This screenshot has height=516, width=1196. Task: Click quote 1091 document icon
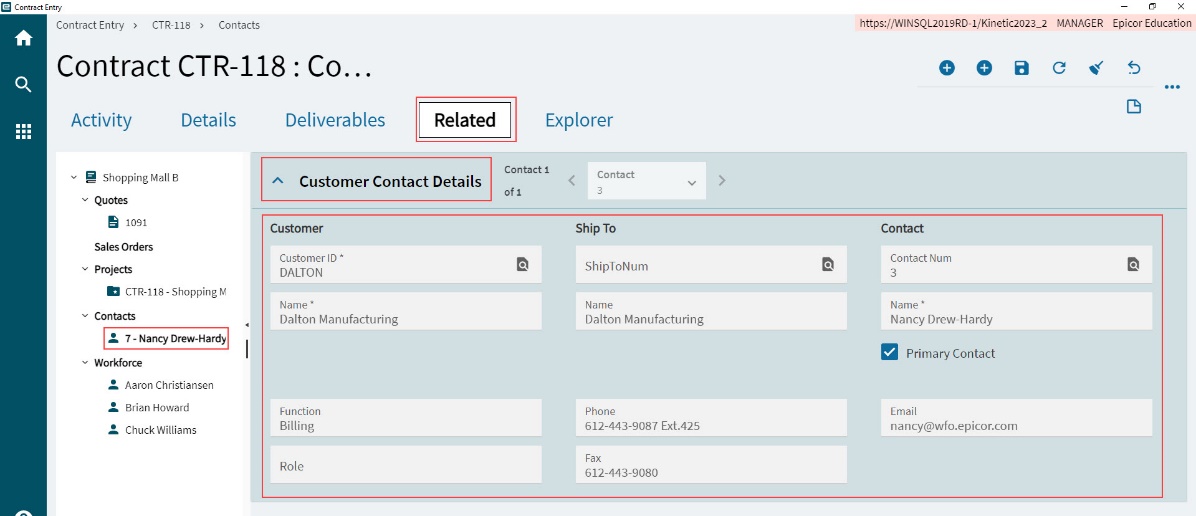click(x=113, y=222)
